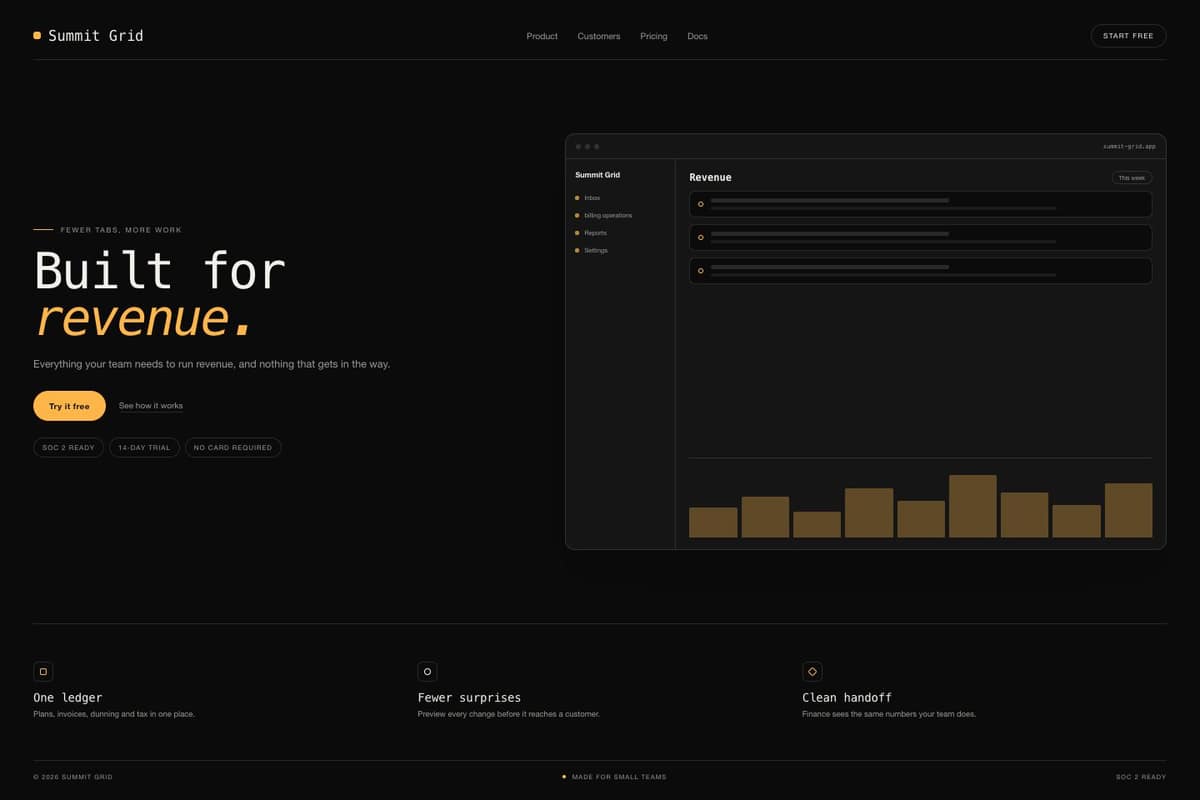Open the Product nav item
This screenshot has width=1200, height=800.
coord(542,36)
